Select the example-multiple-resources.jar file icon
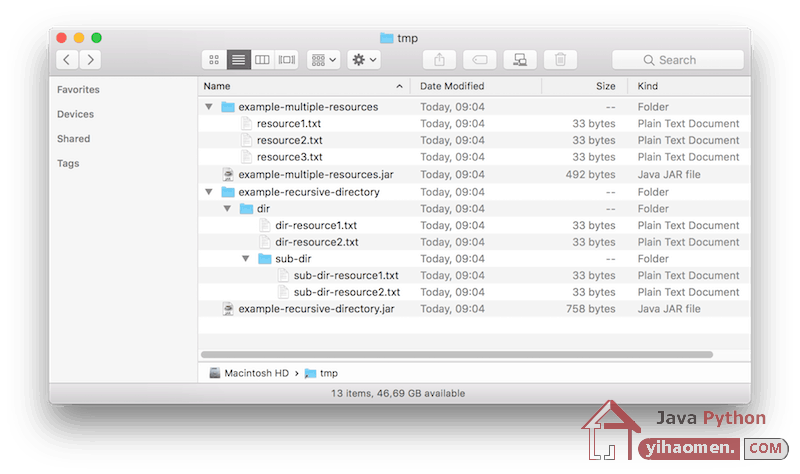The height and width of the screenshot is (474, 800). click(228, 174)
